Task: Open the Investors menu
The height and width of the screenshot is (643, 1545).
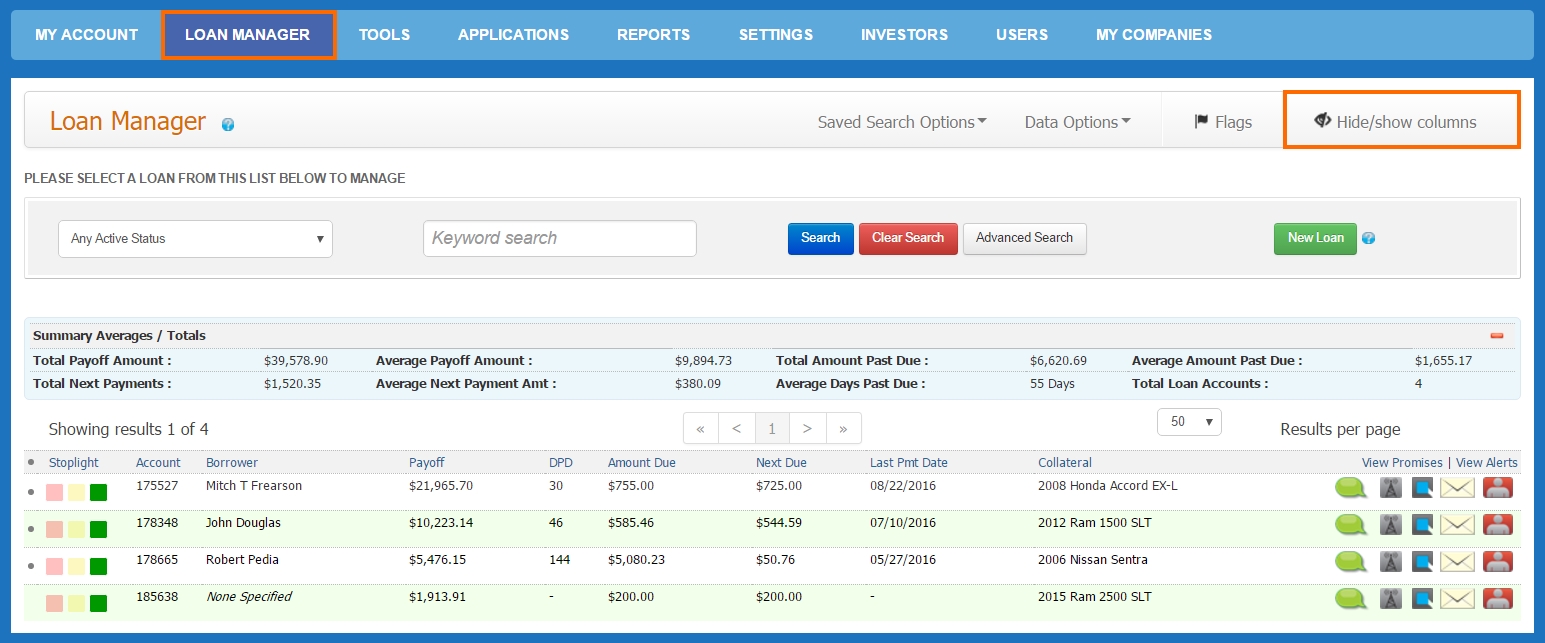Action: point(905,35)
